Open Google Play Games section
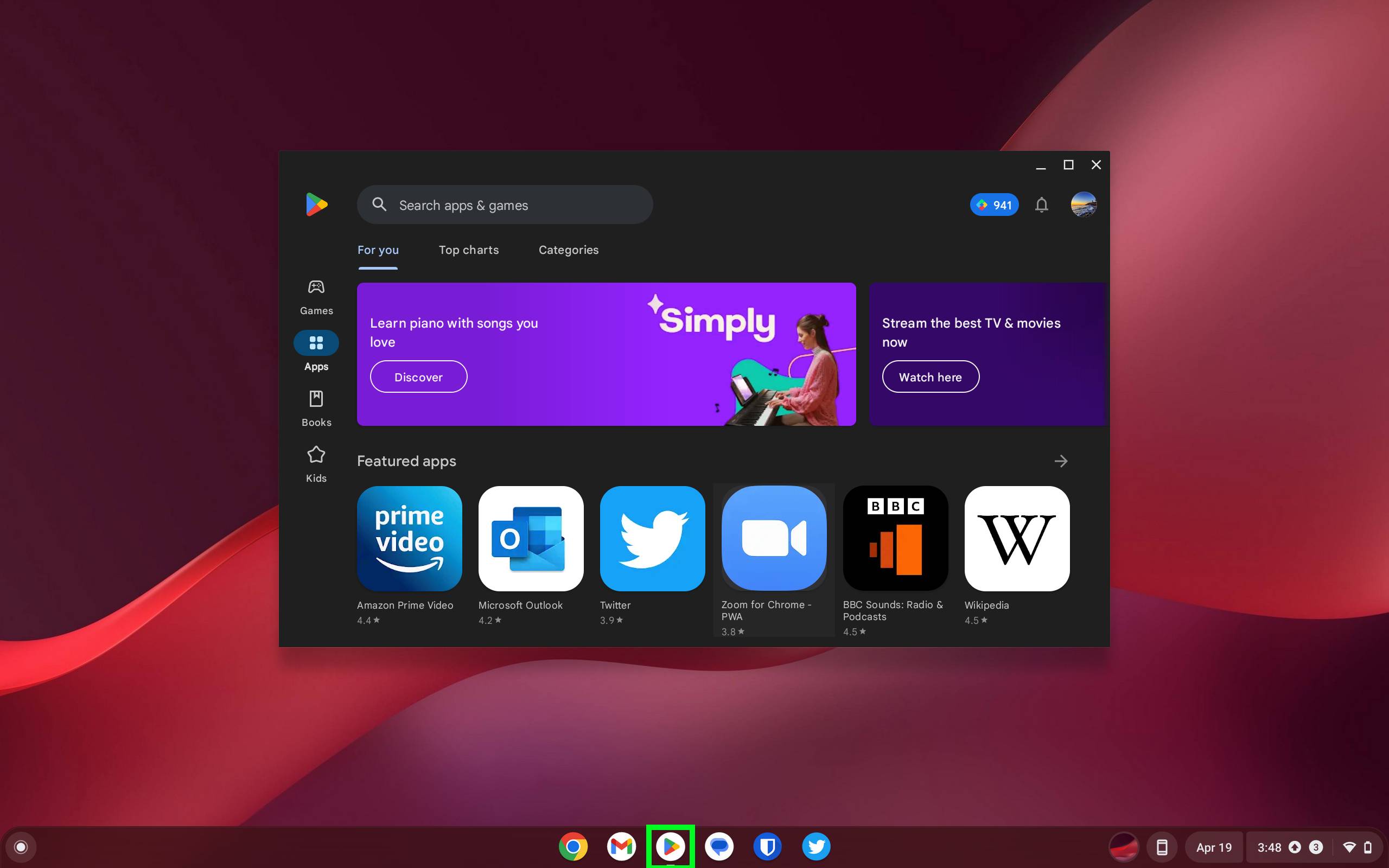1389x868 pixels. [317, 296]
